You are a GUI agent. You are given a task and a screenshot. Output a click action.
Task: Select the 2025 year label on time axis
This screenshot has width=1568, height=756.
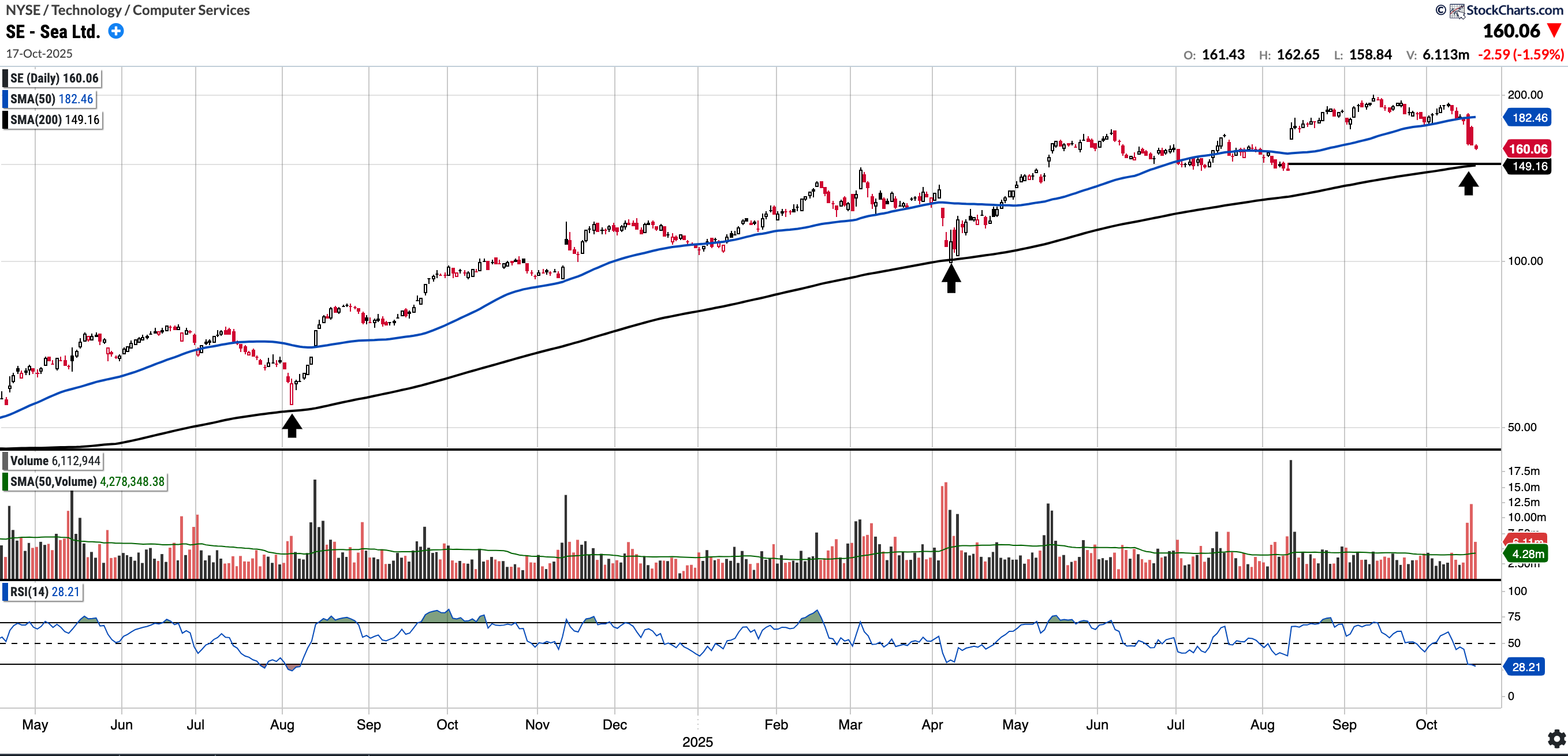click(697, 742)
